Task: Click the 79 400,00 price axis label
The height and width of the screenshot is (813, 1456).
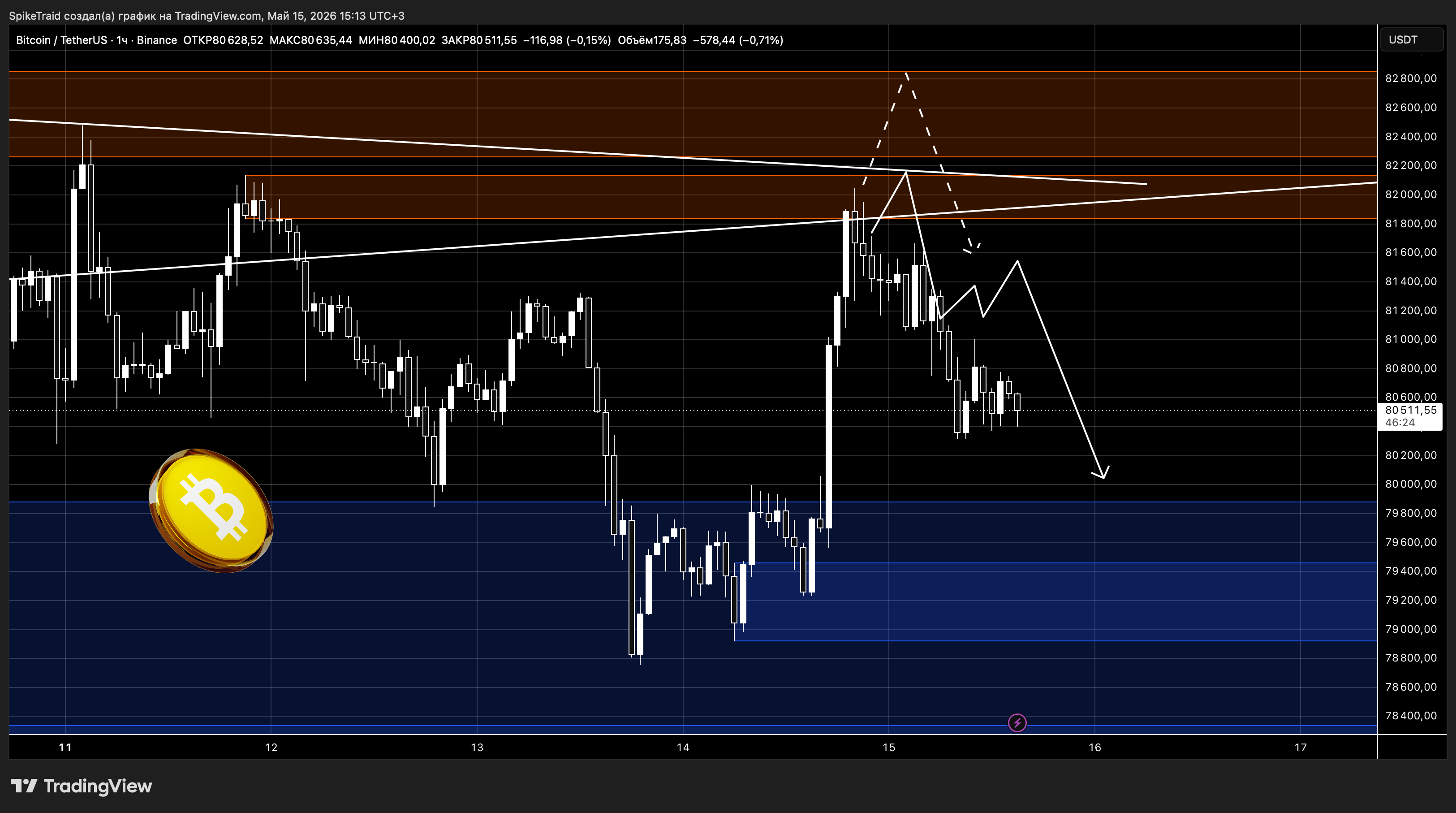Action: tap(1411, 571)
